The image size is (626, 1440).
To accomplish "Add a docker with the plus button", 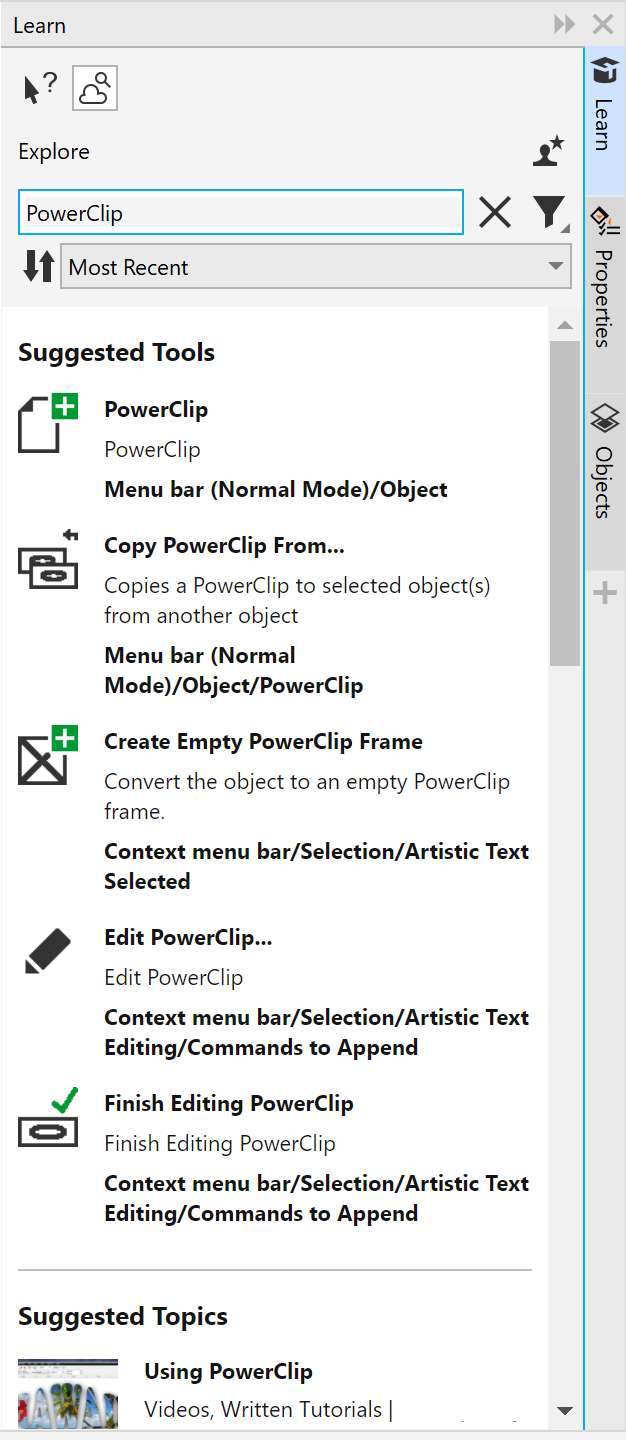I will click(605, 594).
